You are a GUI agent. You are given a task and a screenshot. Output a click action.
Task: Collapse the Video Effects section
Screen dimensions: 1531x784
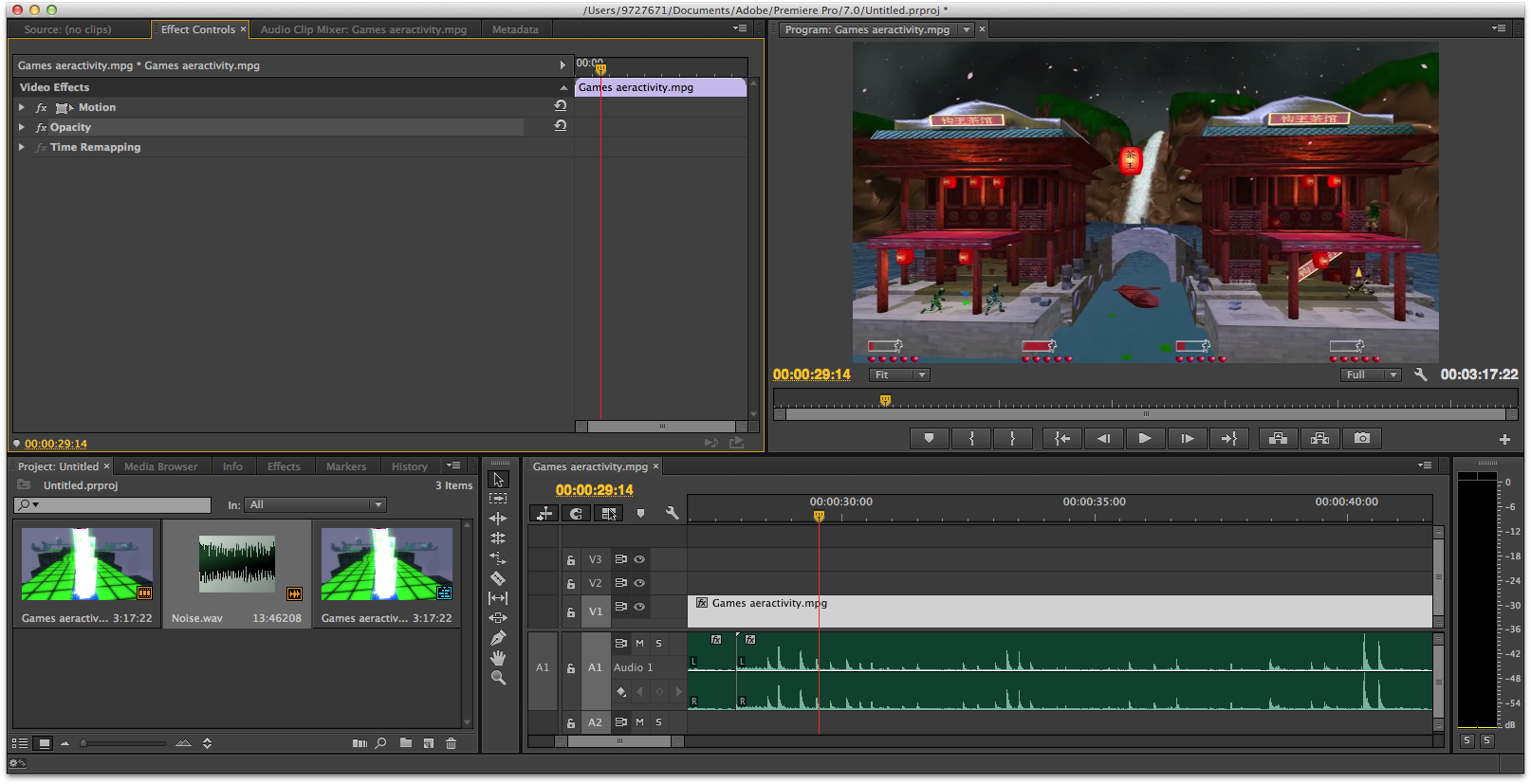point(563,87)
